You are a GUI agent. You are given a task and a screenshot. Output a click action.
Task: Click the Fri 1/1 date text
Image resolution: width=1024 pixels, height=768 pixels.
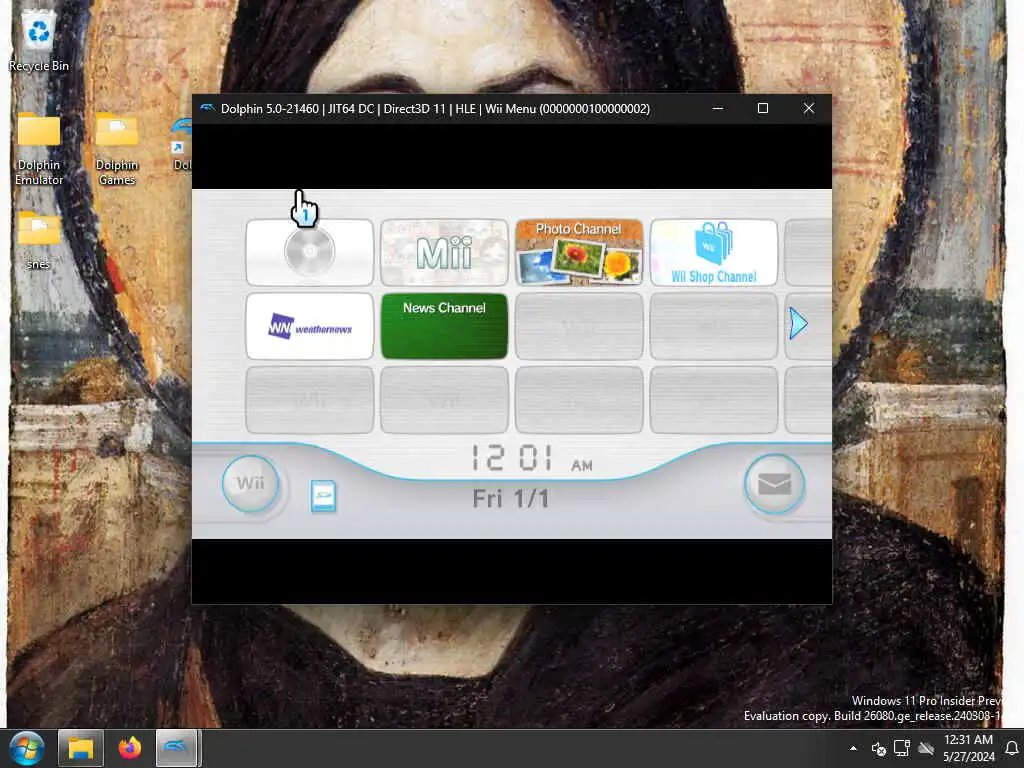511,499
